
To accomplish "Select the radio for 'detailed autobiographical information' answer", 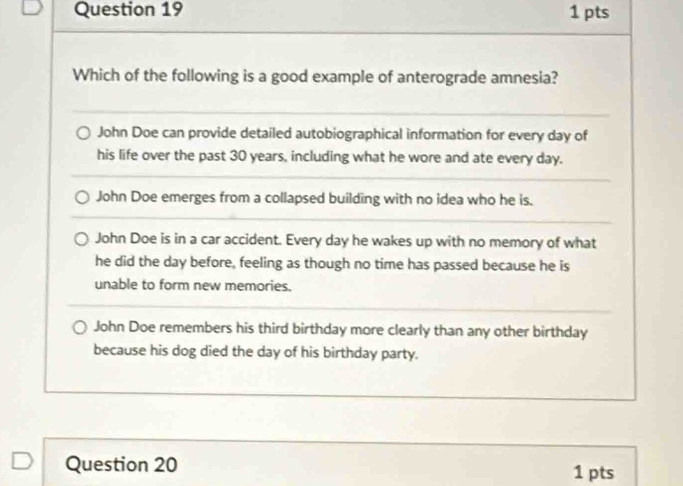I will tap(85, 134).
